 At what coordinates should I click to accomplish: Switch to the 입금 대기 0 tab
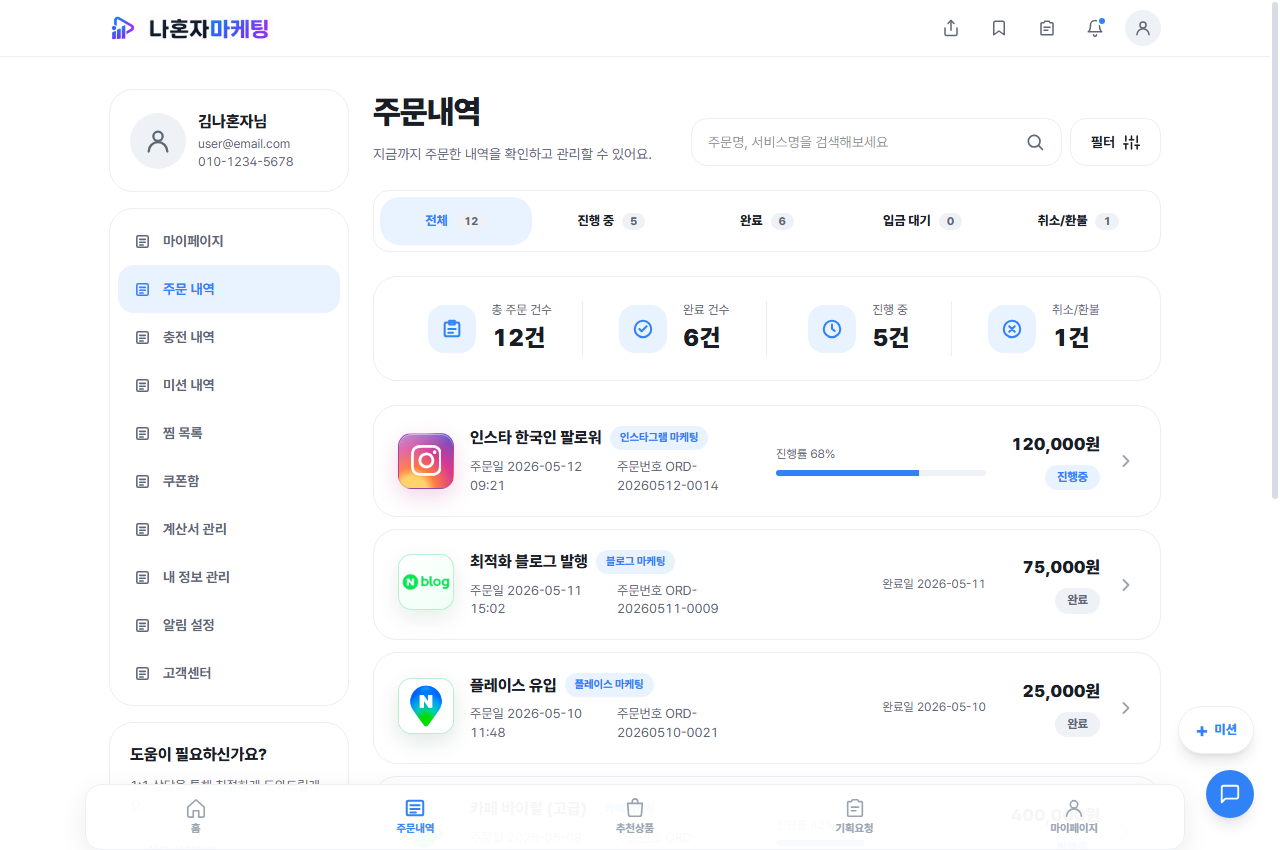click(x=921, y=221)
